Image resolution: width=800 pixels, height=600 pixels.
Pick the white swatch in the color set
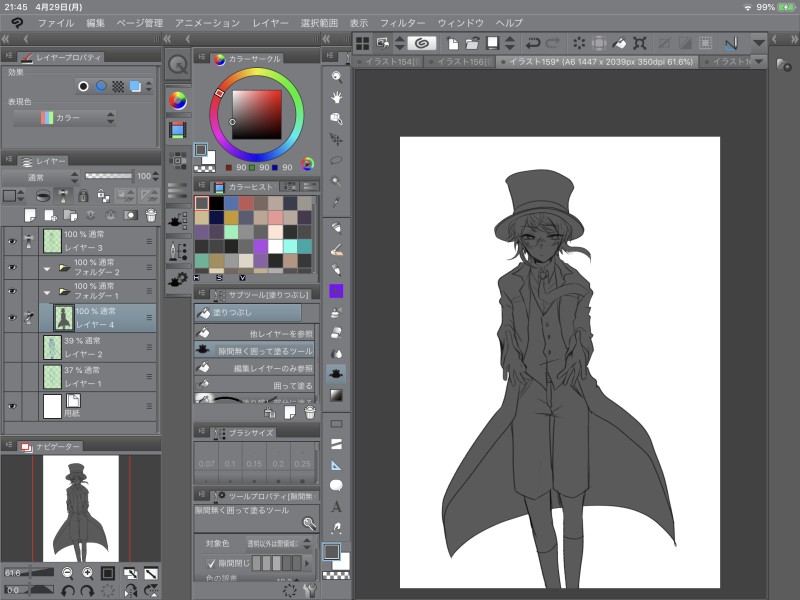point(275,246)
